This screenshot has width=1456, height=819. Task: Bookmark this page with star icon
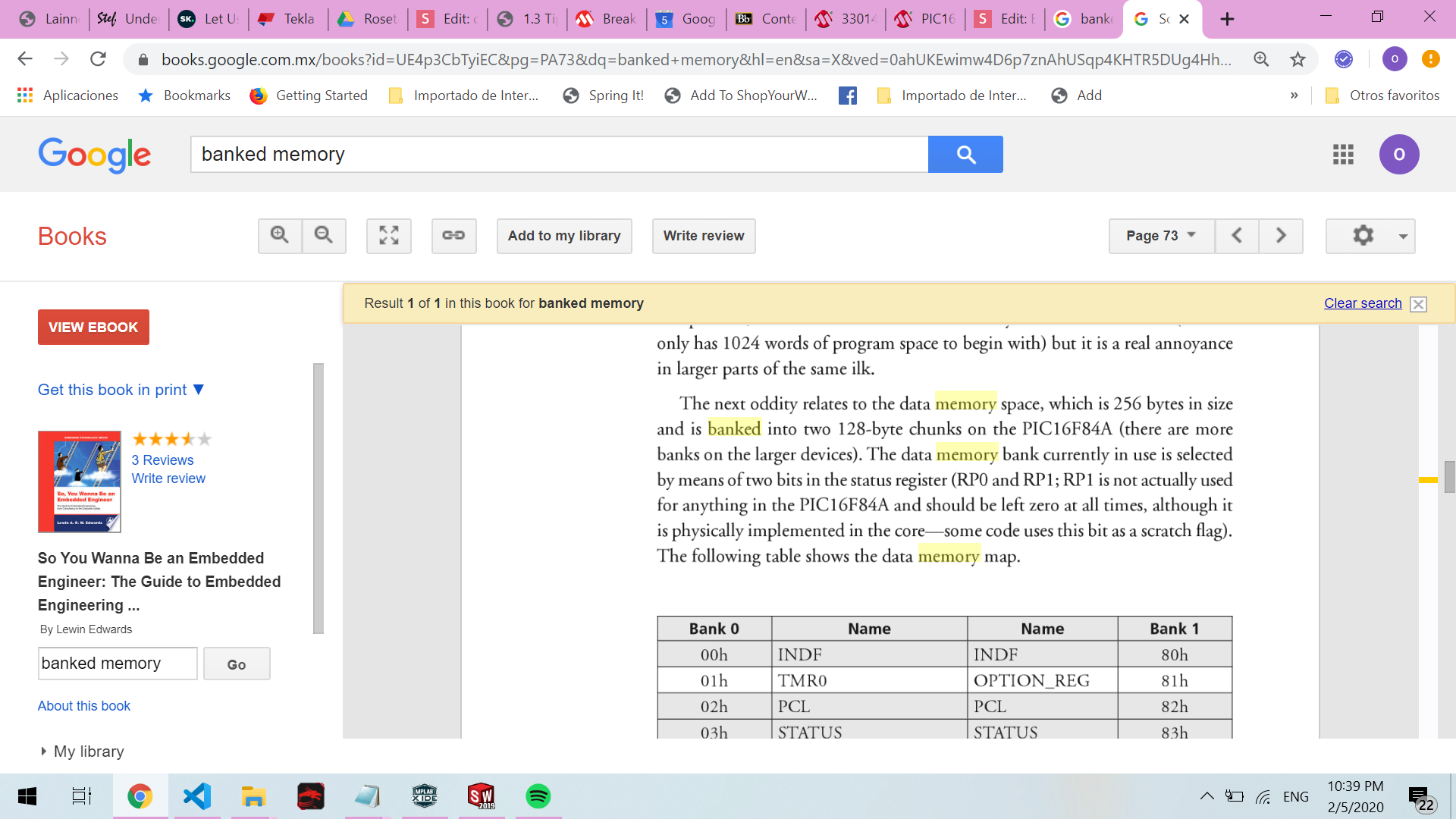1298,59
